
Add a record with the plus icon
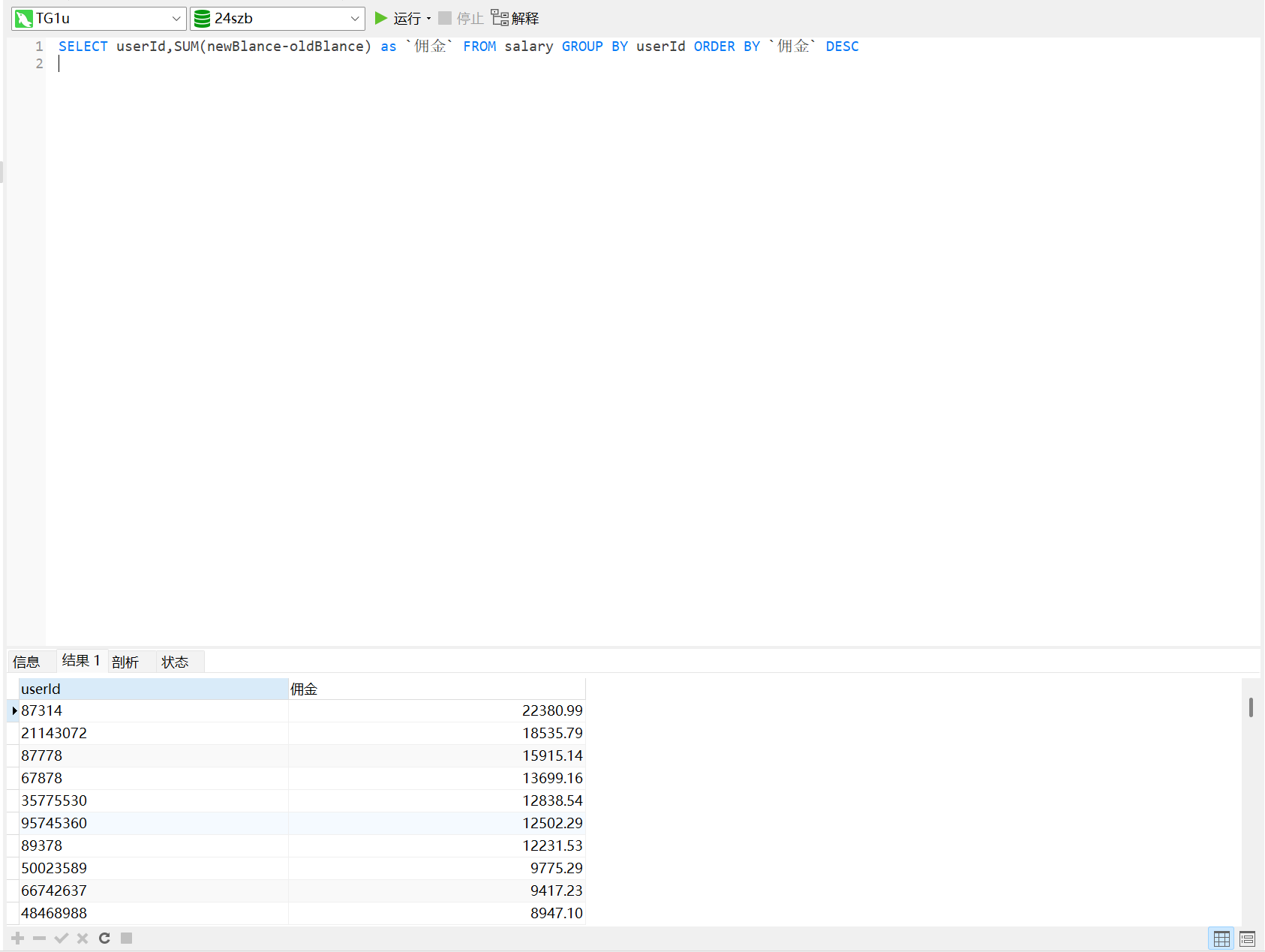click(x=18, y=938)
